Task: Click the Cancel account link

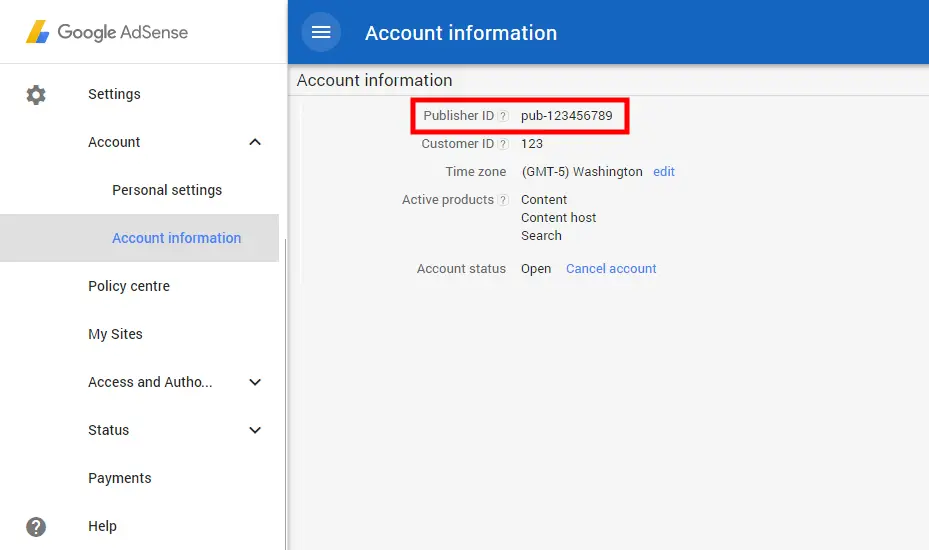Action: [611, 269]
